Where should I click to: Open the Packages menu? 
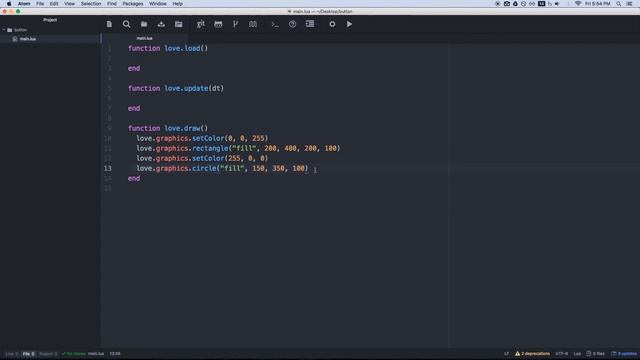click(133, 4)
